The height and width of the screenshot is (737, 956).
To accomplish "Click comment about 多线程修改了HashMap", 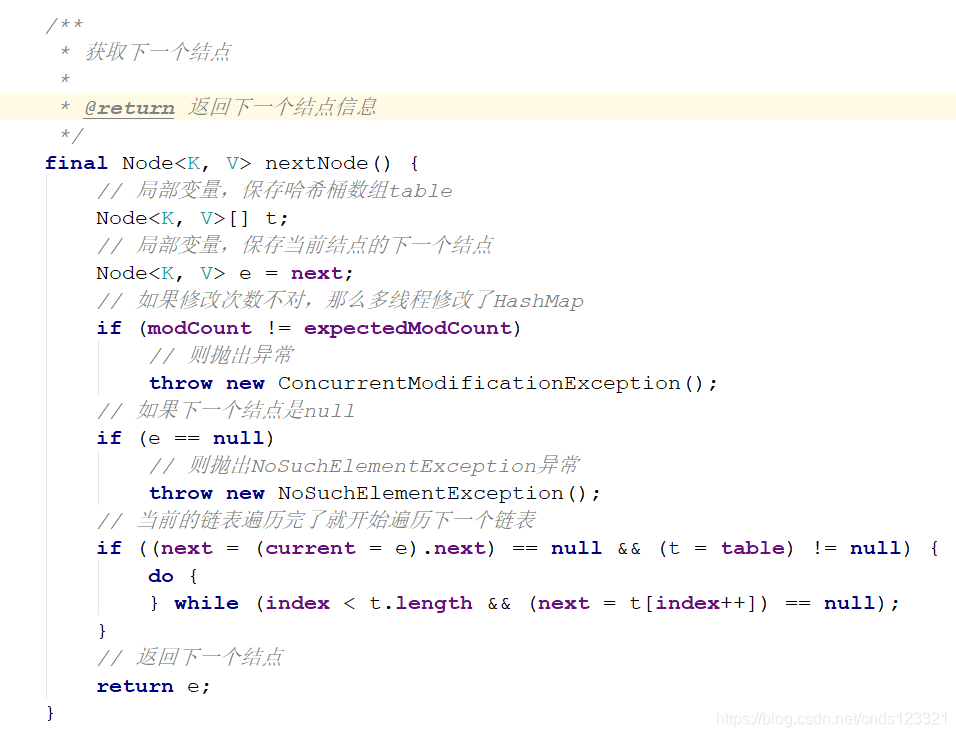I will coord(340,301).
